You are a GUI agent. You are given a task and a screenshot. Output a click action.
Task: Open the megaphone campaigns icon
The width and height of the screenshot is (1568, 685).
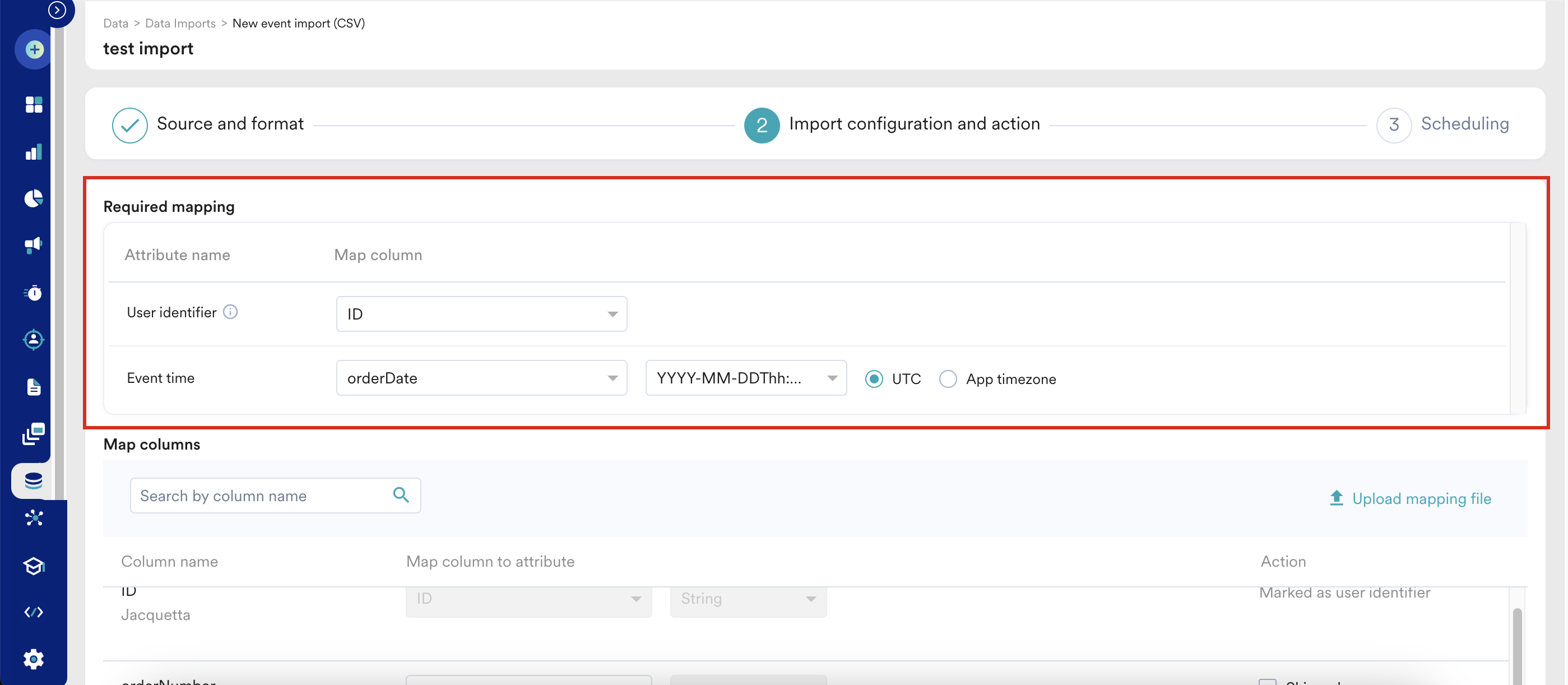coord(34,245)
